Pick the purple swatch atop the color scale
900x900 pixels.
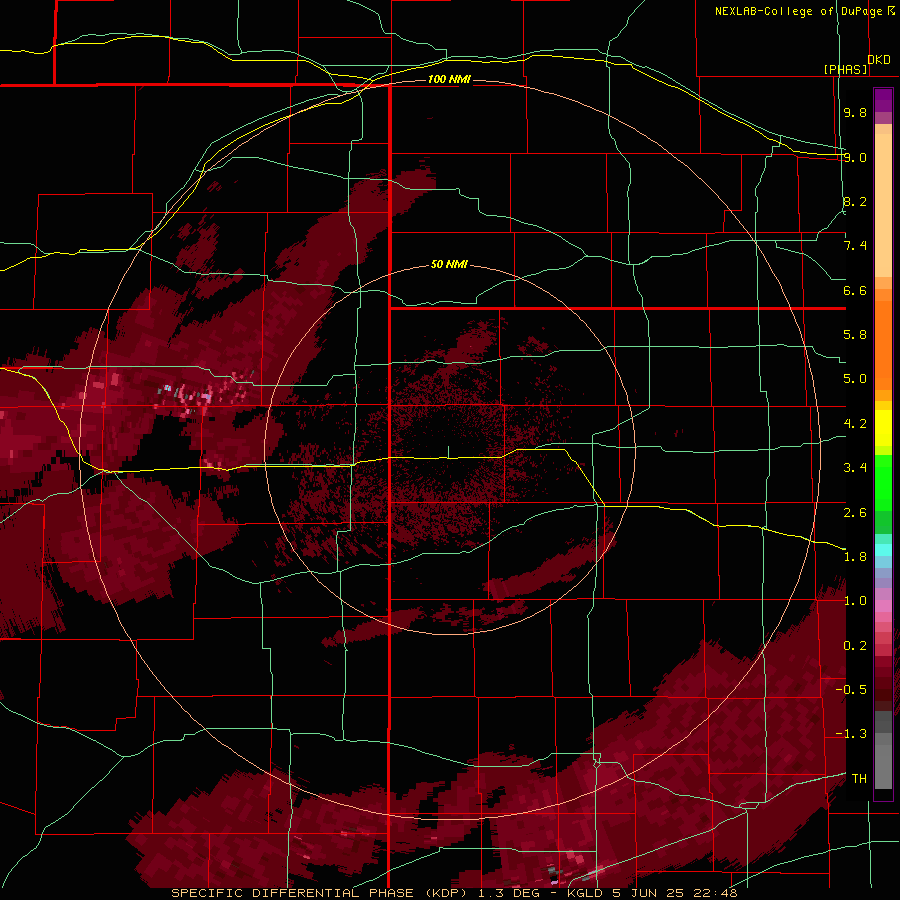pyautogui.click(x=883, y=100)
